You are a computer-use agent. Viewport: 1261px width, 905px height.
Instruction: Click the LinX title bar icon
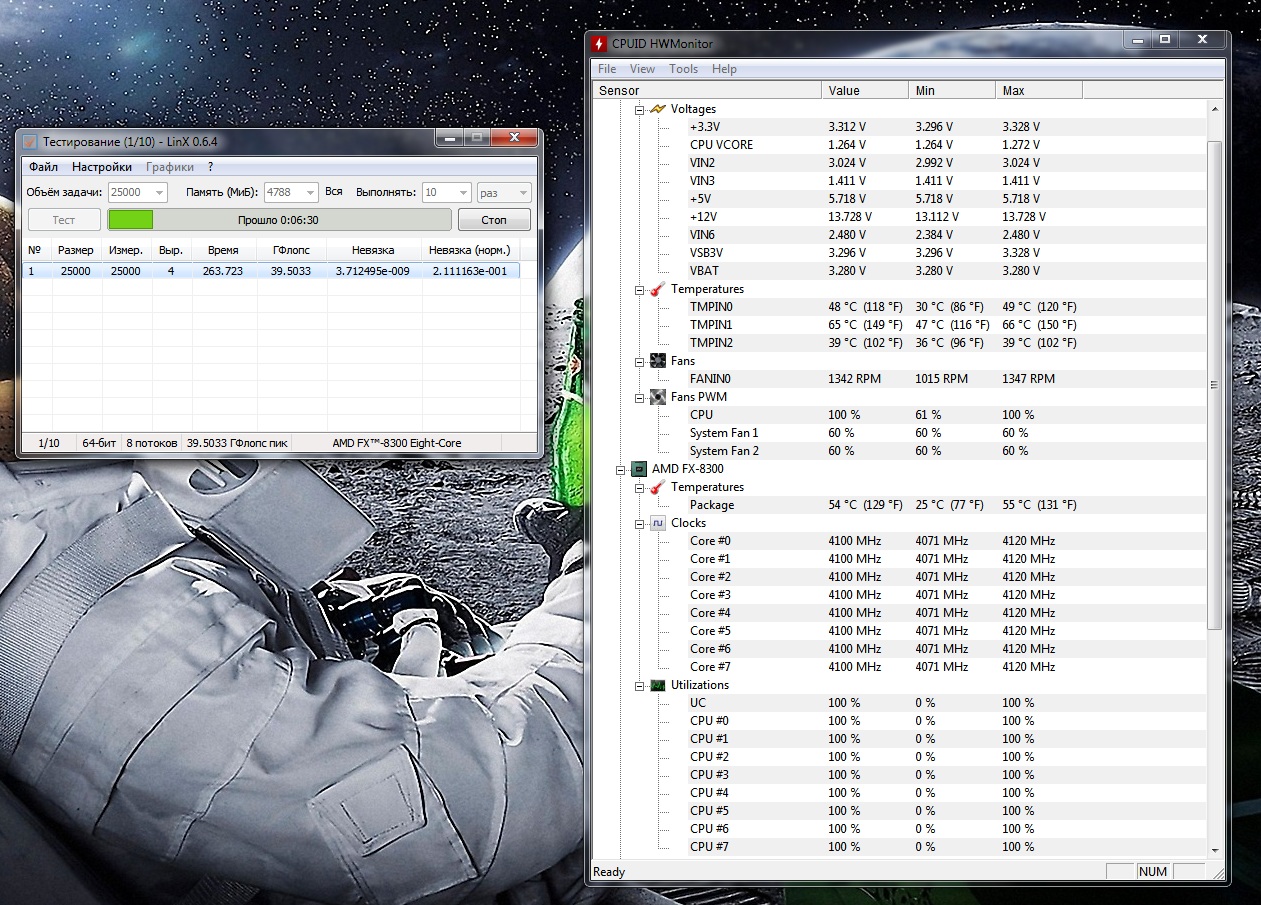pyautogui.click(x=30, y=142)
